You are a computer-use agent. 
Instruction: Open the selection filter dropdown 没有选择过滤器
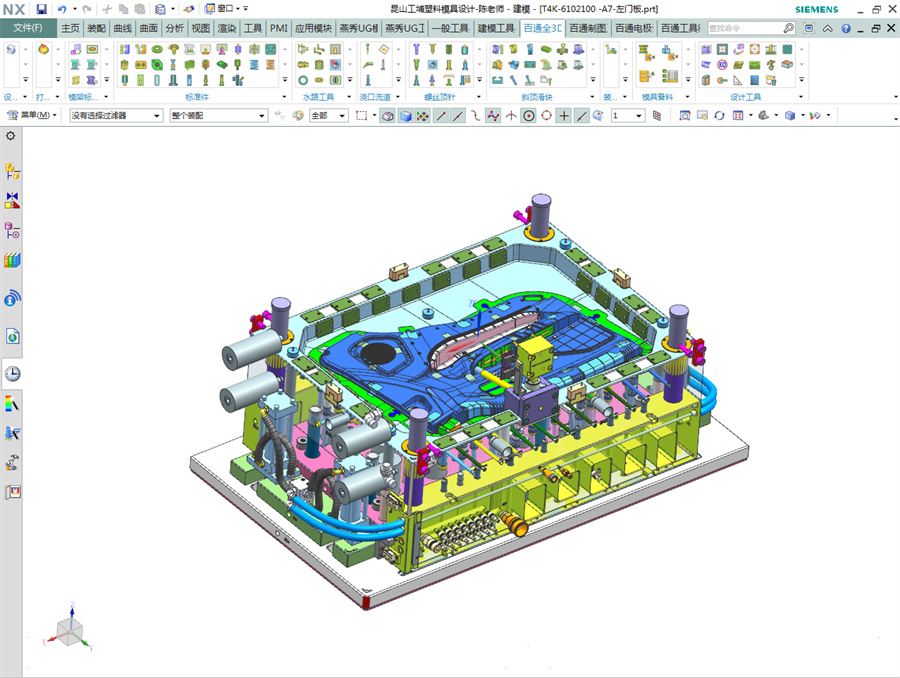[115, 116]
